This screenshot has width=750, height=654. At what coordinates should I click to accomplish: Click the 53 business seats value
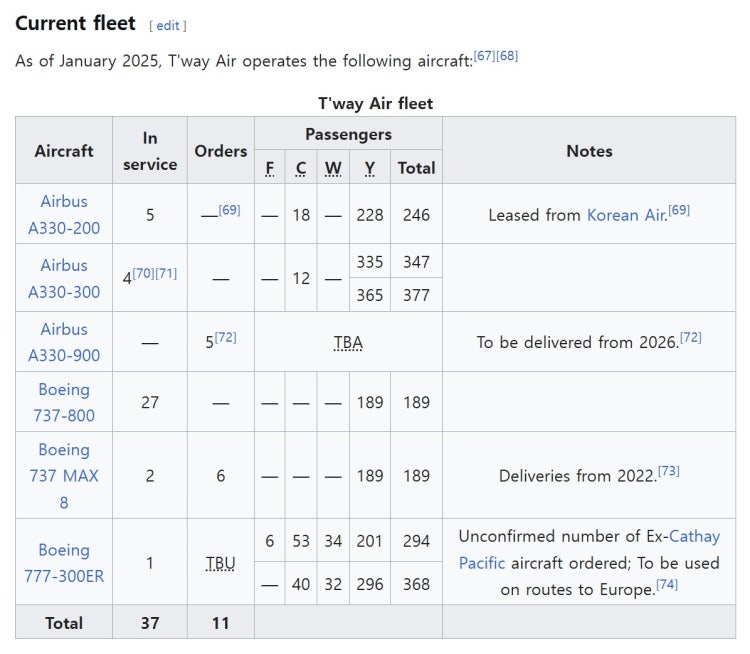(301, 541)
